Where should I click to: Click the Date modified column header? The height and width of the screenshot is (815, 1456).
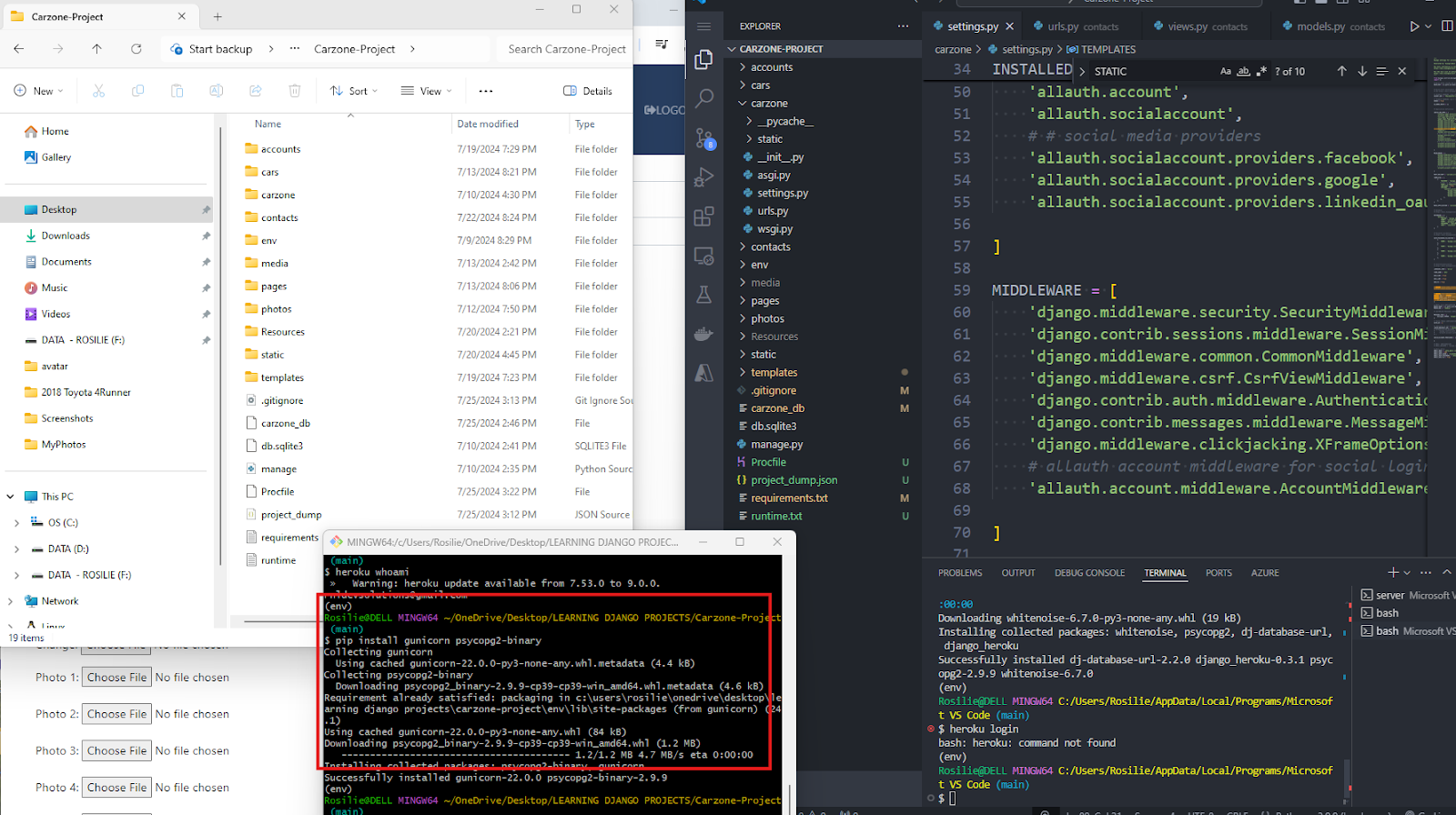click(x=488, y=124)
